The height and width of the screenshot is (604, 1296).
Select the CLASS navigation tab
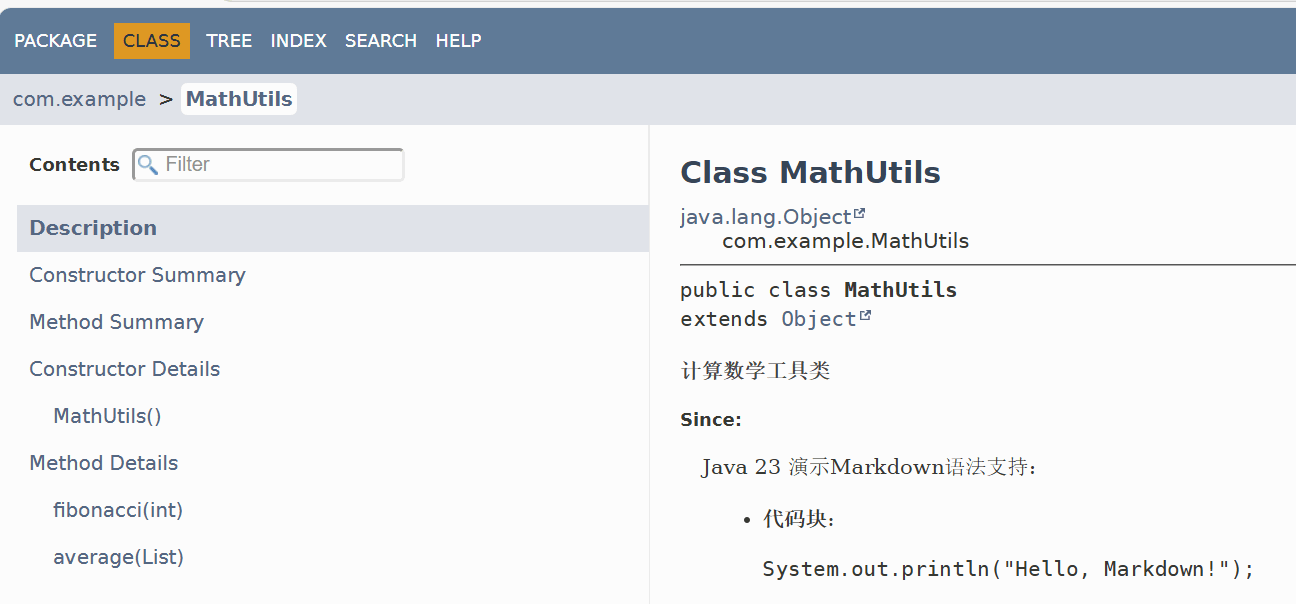152,41
